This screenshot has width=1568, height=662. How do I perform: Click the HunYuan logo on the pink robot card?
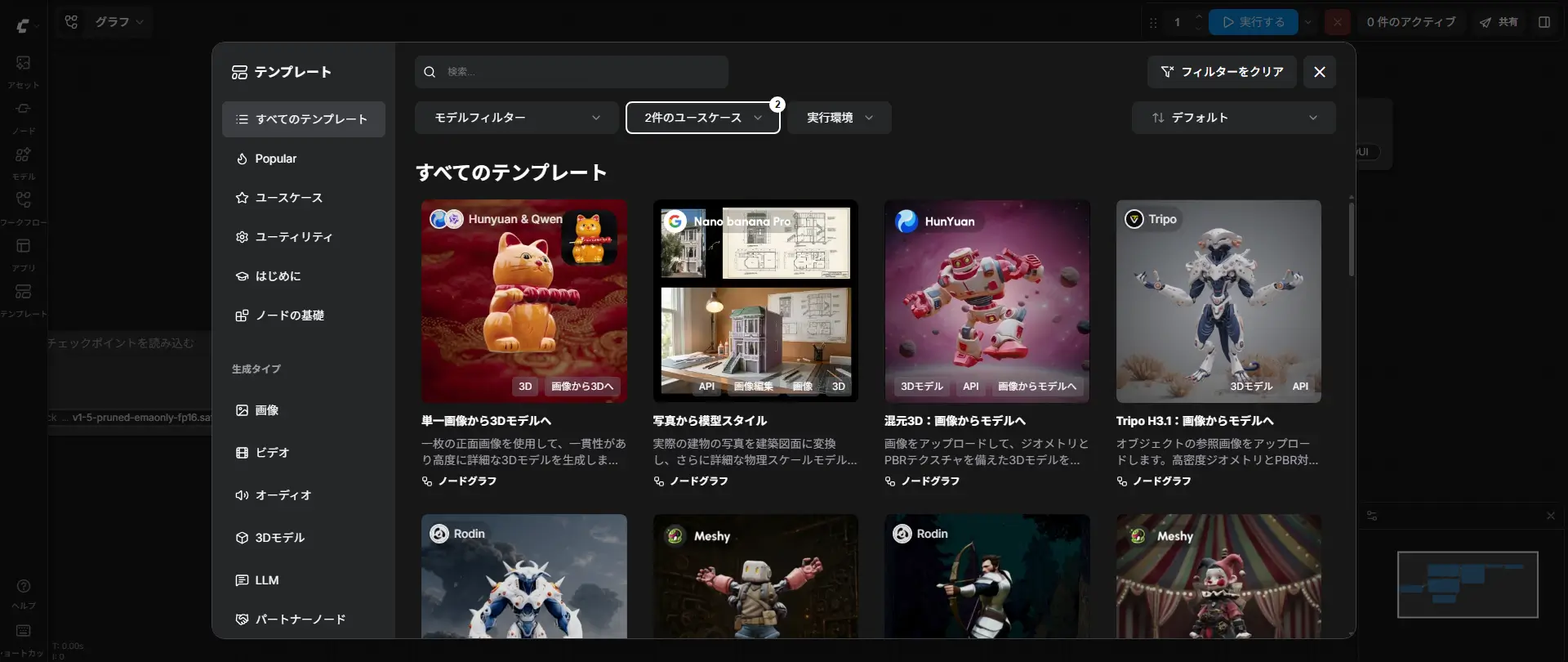pos(906,221)
